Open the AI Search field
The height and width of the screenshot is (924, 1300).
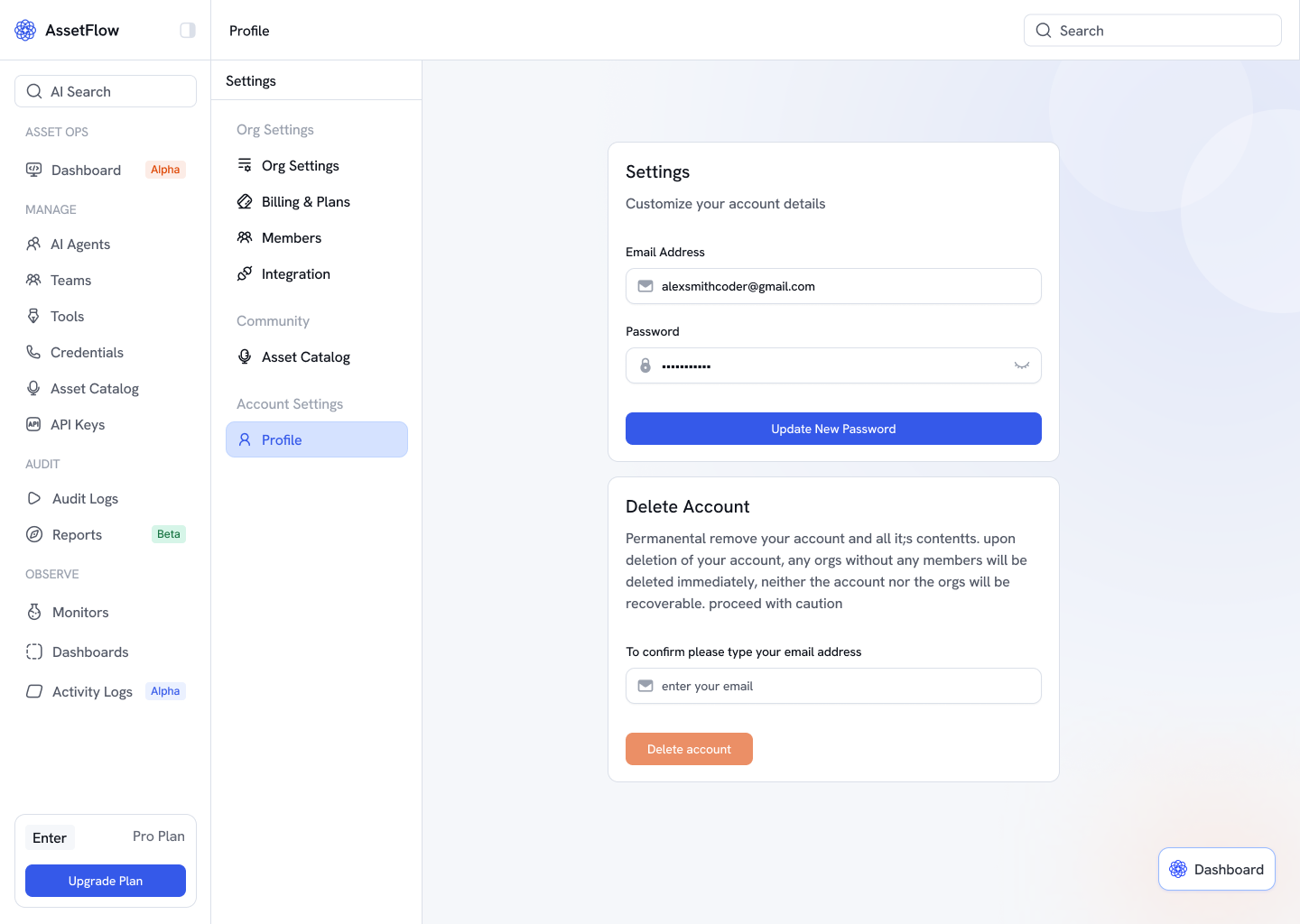click(x=106, y=91)
